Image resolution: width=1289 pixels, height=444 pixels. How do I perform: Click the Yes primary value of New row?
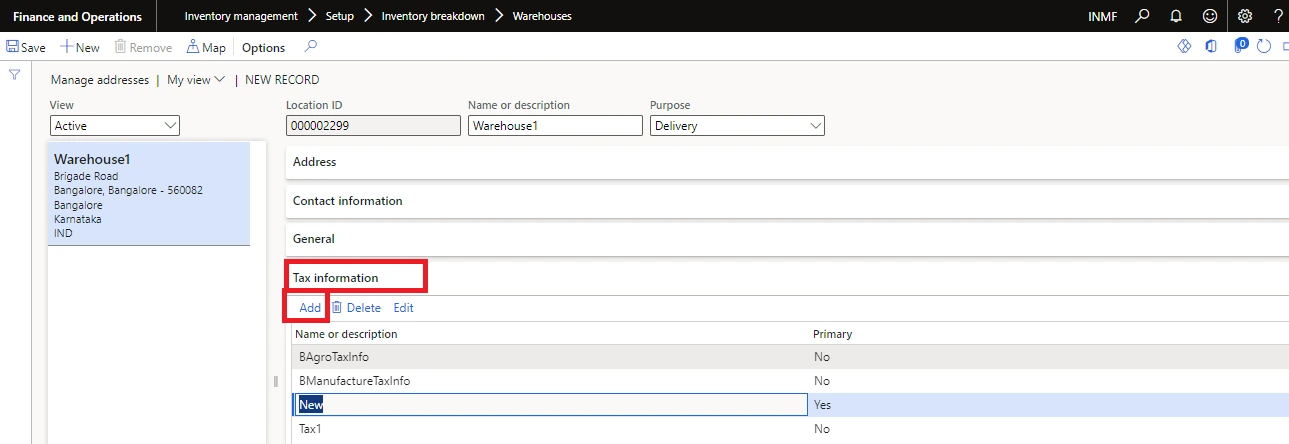coord(822,405)
